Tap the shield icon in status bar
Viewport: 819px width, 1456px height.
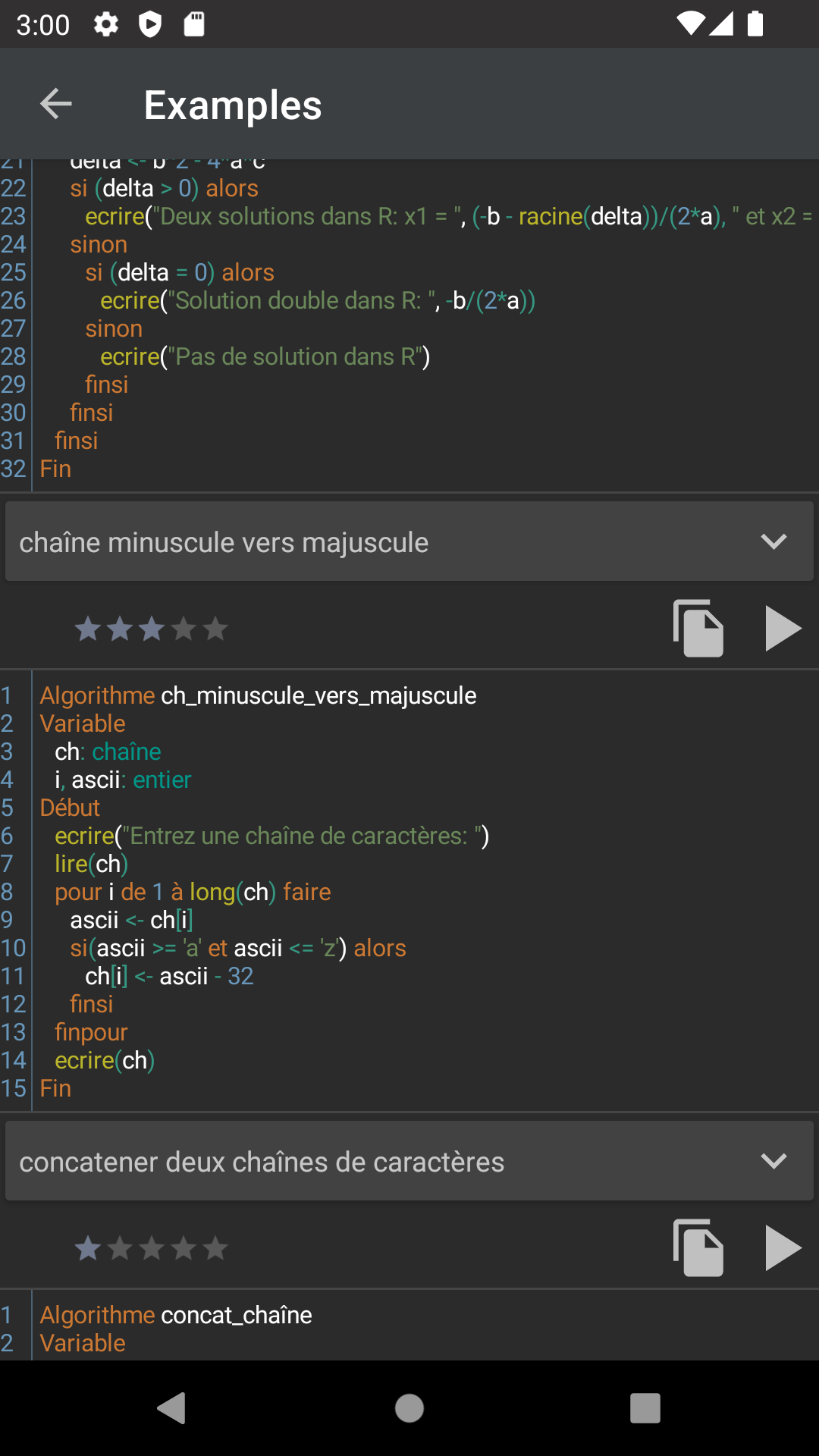click(x=150, y=24)
